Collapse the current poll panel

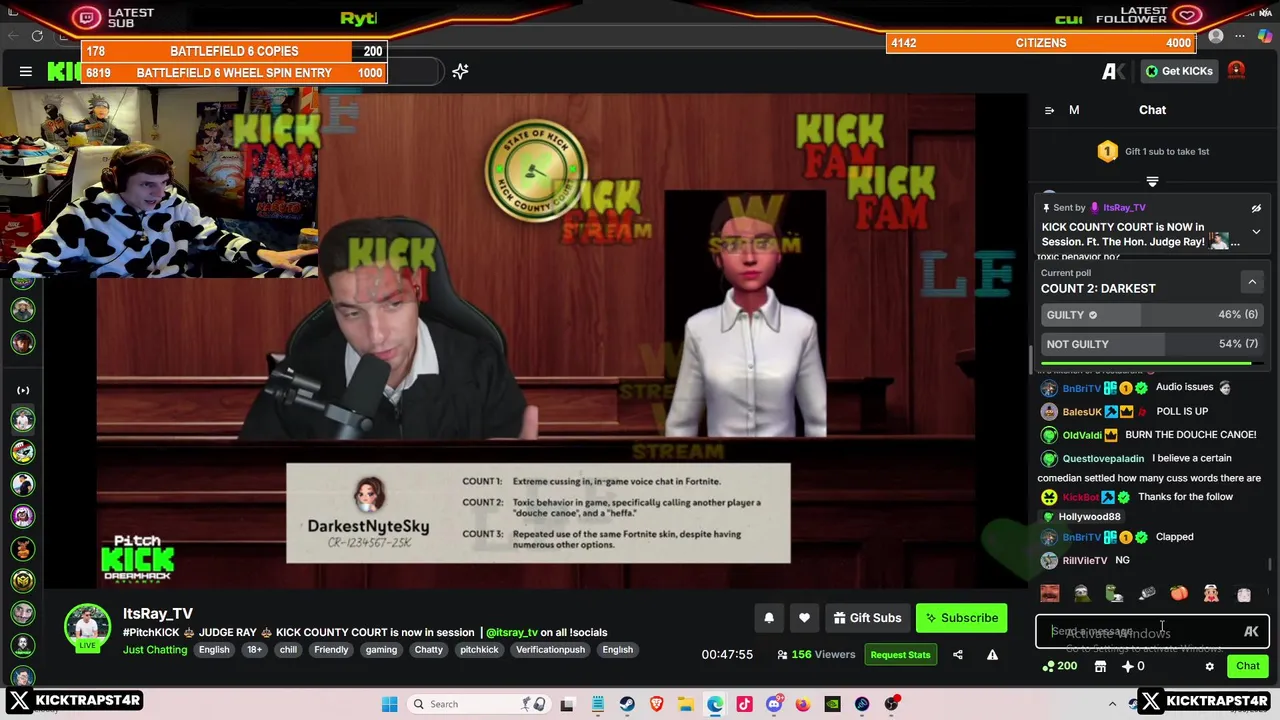point(1252,282)
